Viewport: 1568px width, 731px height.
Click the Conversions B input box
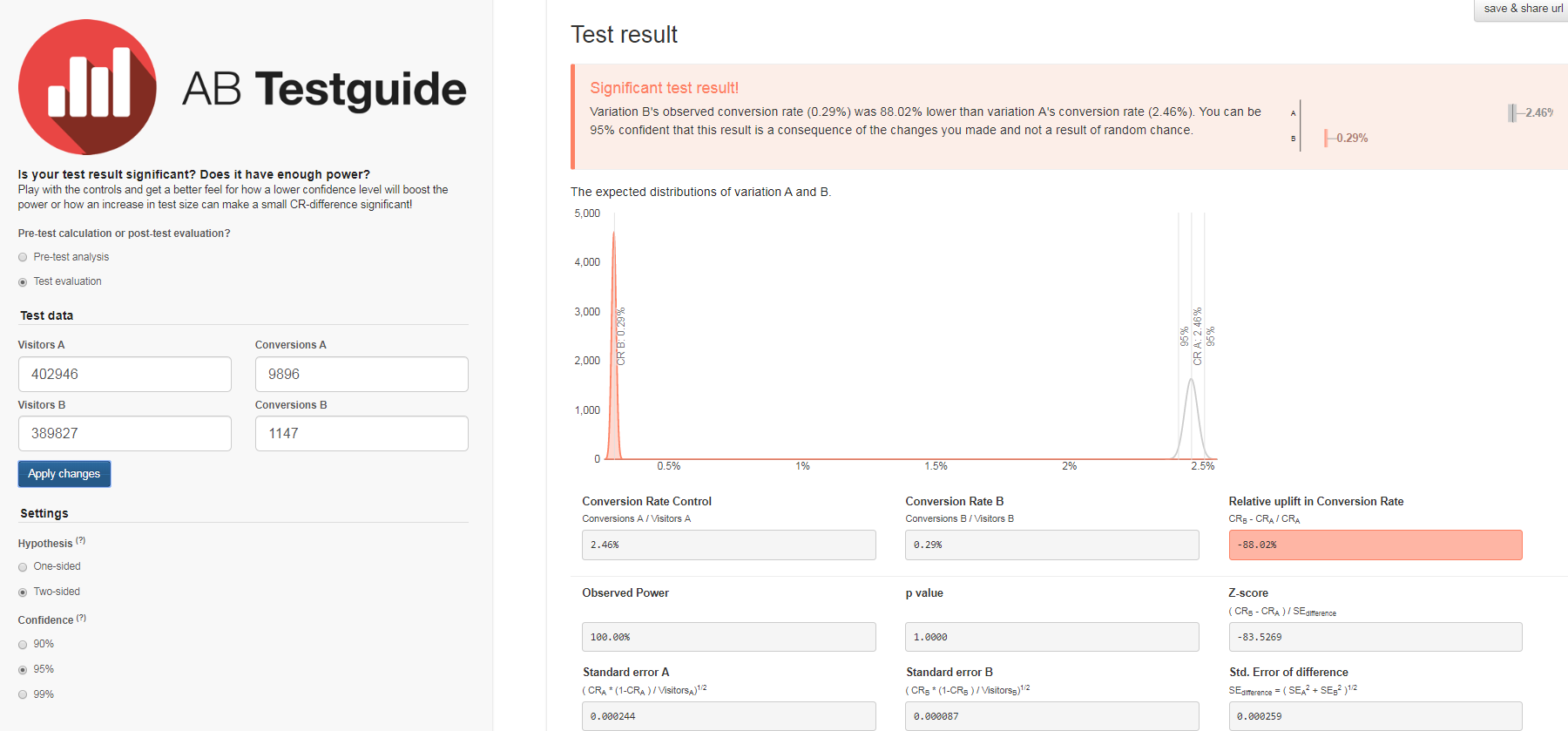(362, 433)
